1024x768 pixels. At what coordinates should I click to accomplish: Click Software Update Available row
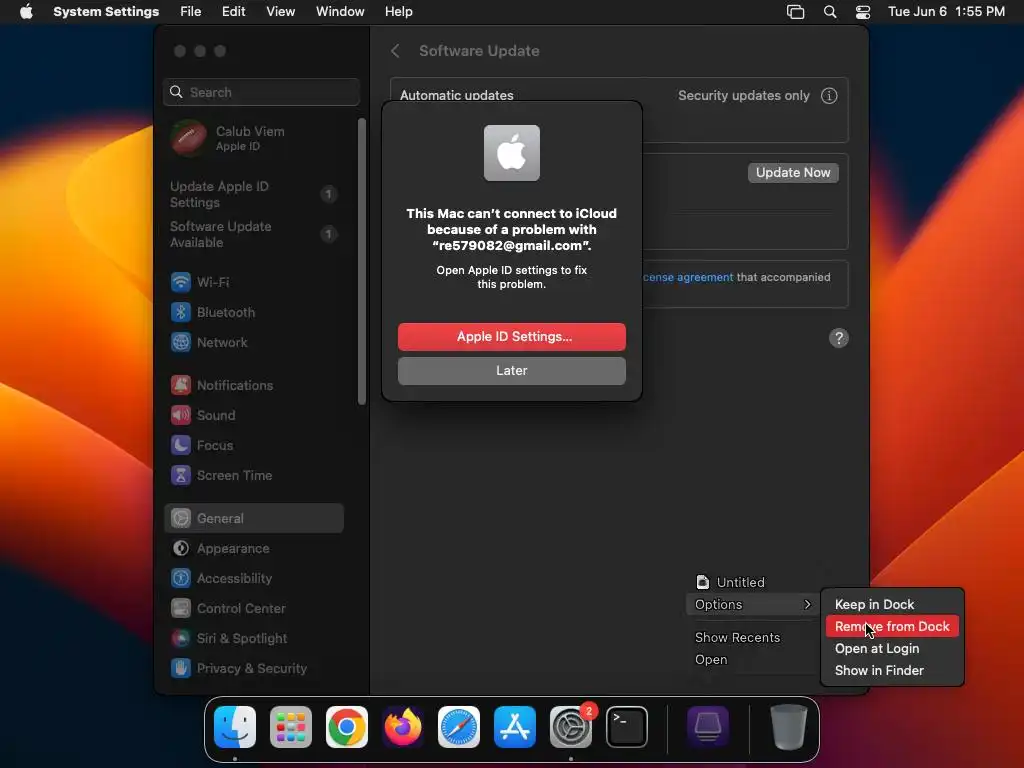tap(253, 234)
